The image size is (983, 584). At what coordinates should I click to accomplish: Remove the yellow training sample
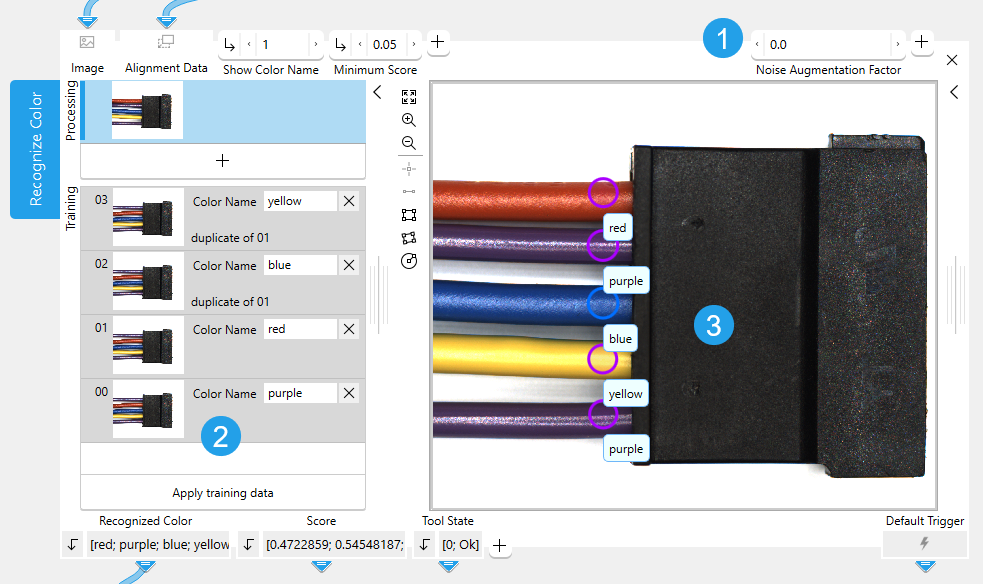tap(349, 201)
